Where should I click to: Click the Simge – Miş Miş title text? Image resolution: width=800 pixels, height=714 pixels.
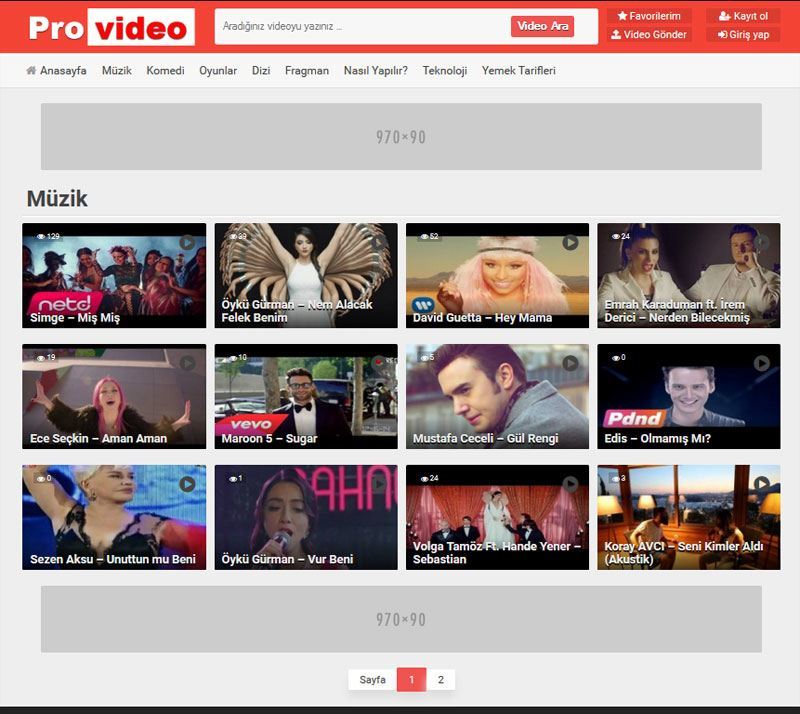point(75,318)
